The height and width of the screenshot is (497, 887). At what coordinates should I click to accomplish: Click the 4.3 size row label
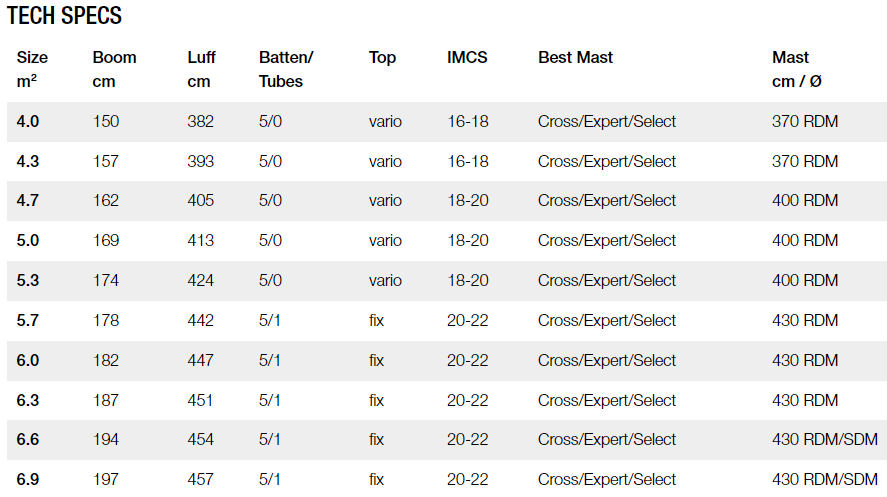[28, 162]
